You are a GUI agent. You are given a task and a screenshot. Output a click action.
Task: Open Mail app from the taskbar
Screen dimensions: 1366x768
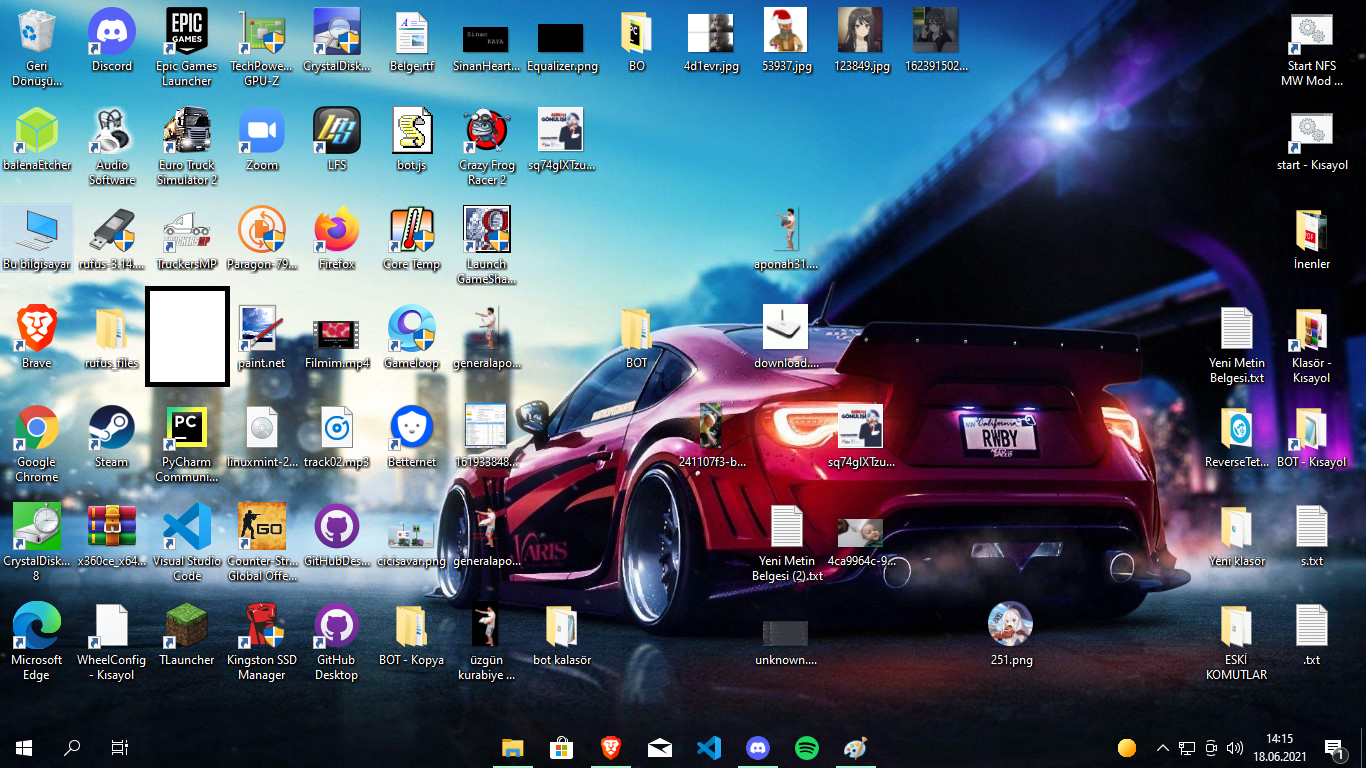[659, 747]
